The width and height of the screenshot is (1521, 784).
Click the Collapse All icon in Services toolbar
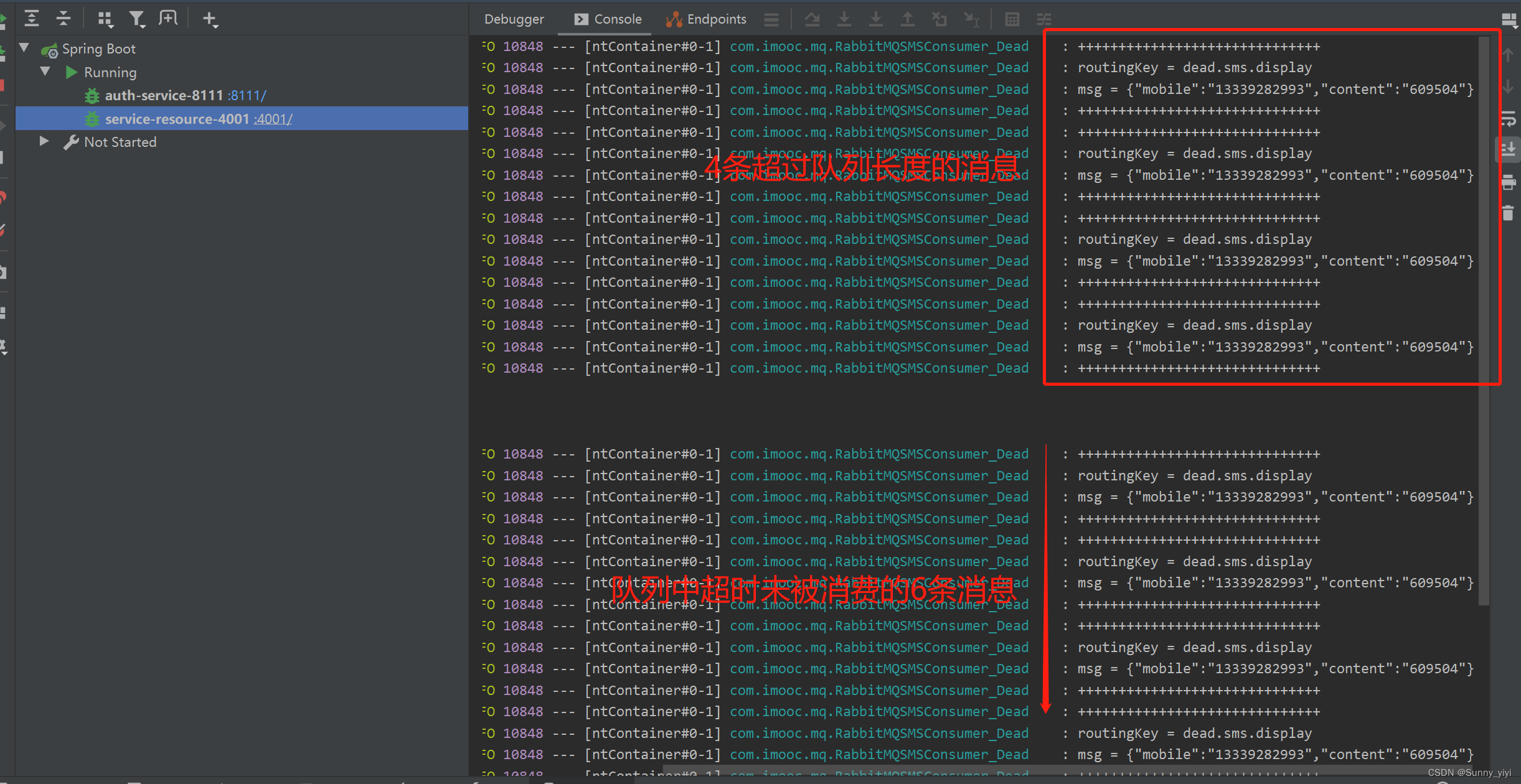[x=63, y=19]
